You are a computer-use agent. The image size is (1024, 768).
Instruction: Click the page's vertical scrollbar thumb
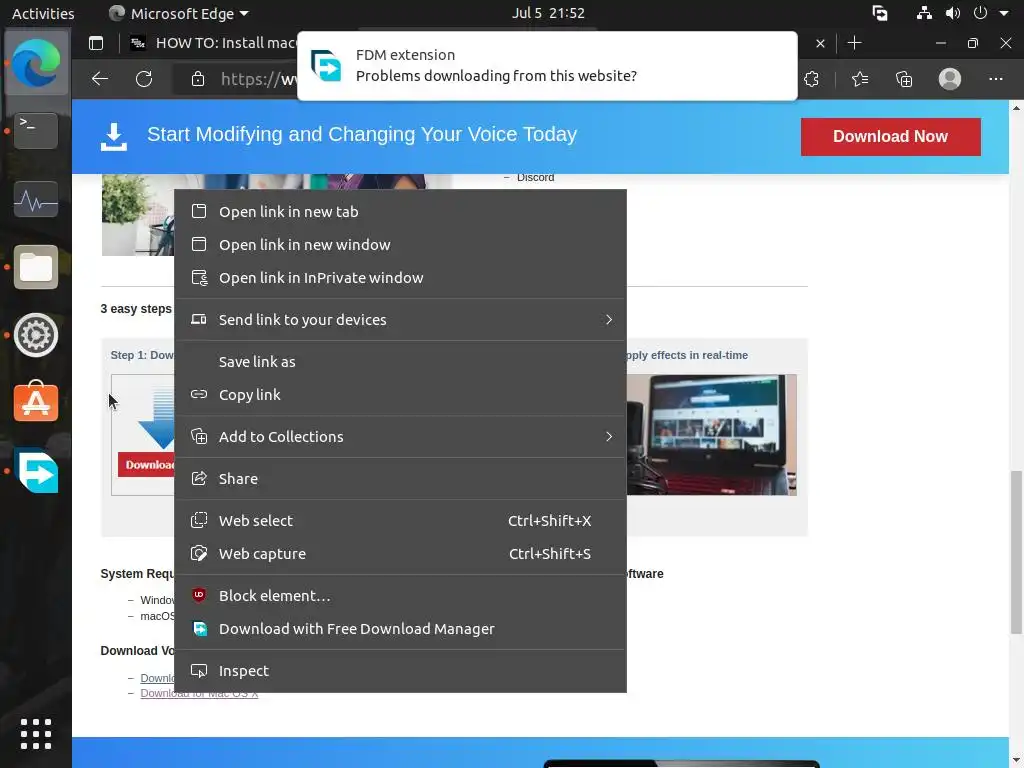tap(1016, 552)
